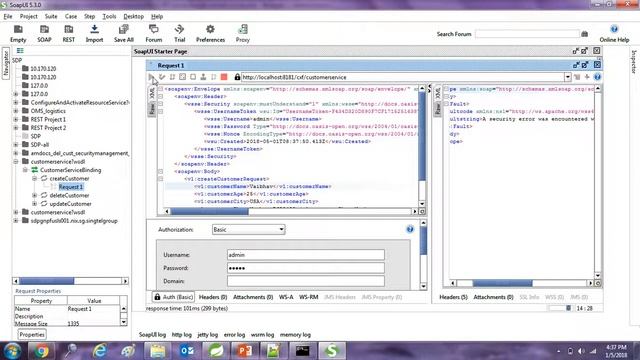Open the Tools menu
The image size is (640, 360).
click(109, 16)
